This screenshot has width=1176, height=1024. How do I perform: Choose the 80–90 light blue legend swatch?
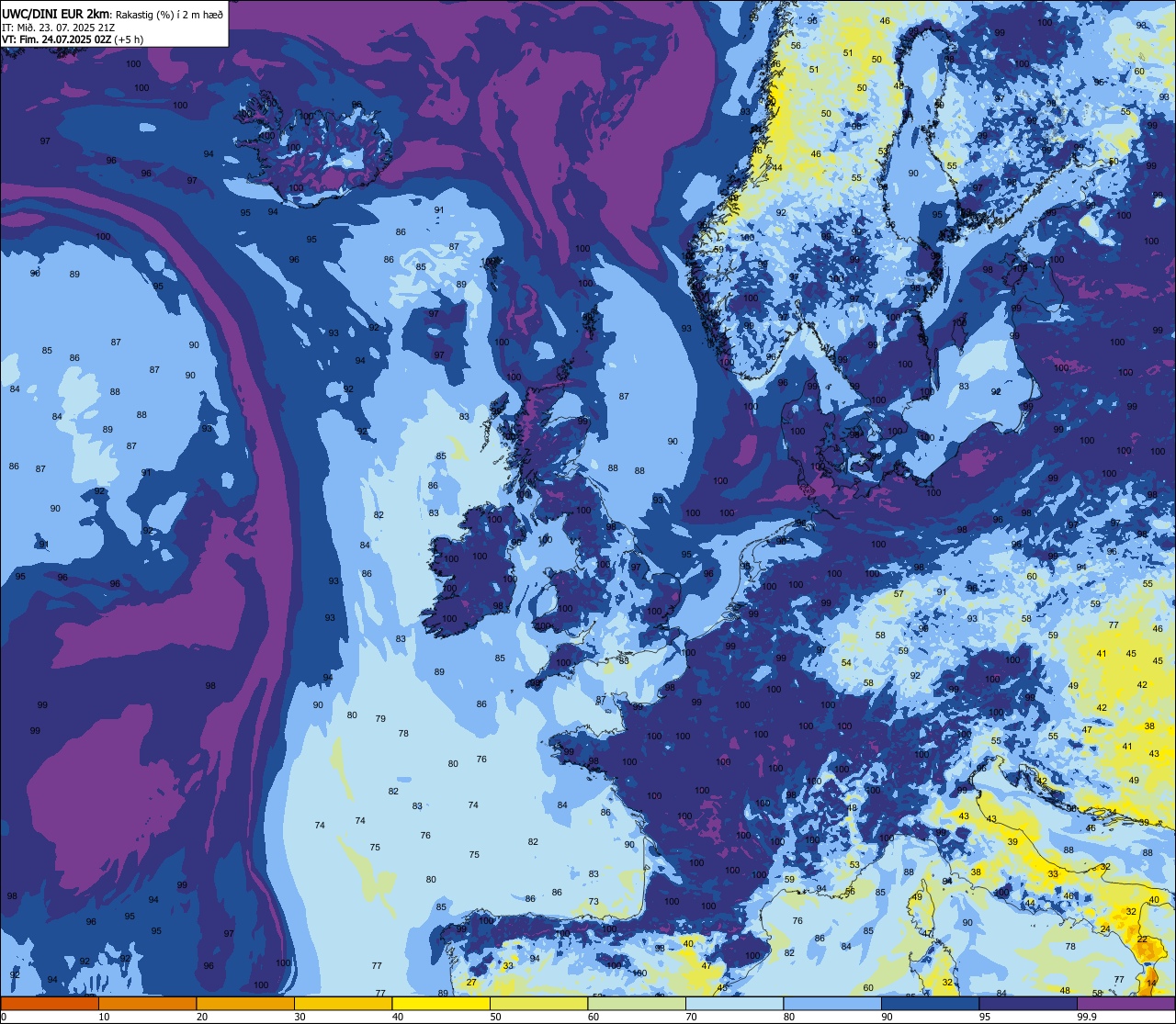[832, 1003]
